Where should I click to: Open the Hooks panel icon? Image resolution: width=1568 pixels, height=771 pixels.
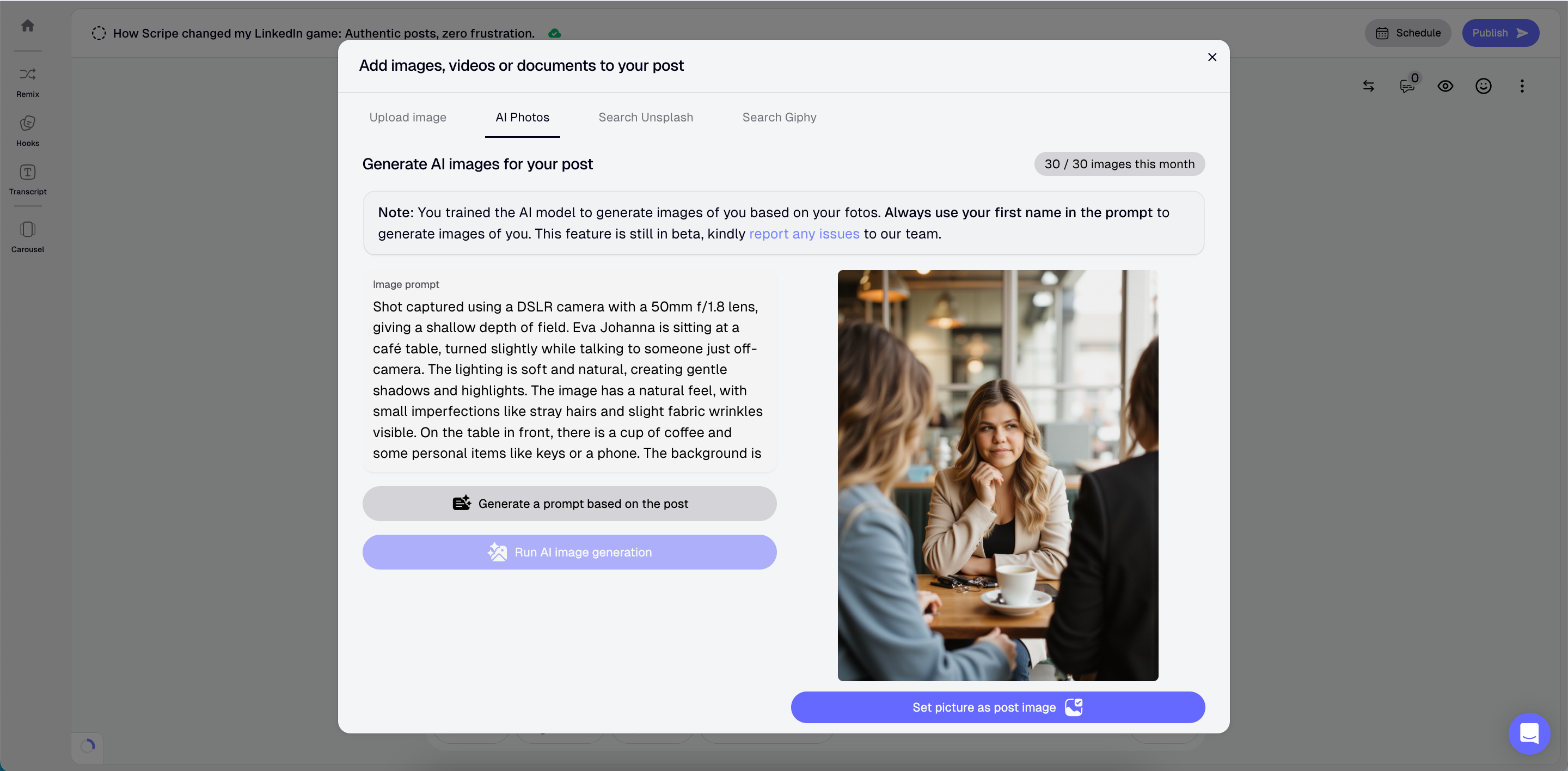click(x=27, y=131)
